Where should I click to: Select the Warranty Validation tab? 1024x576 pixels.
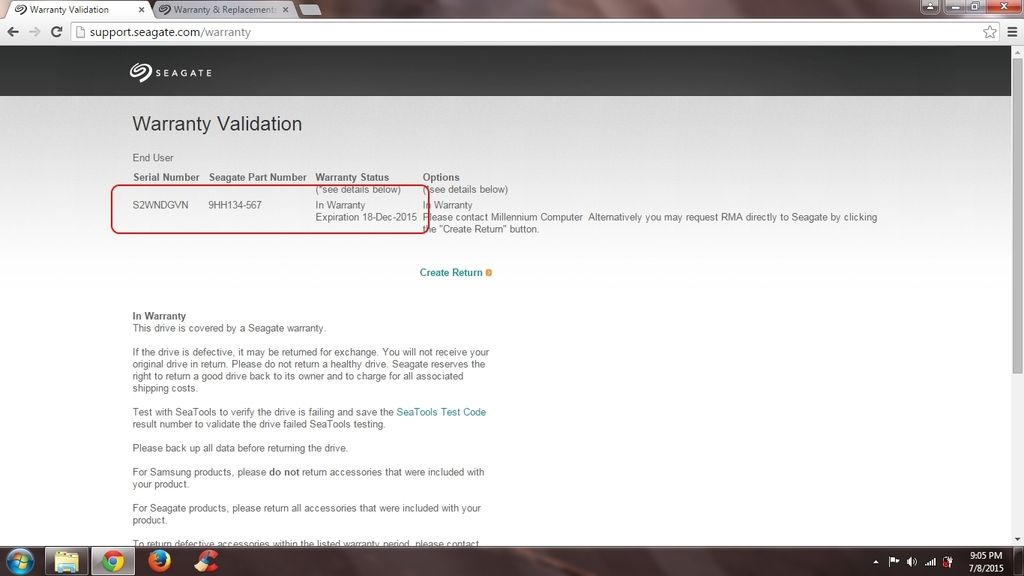[77, 10]
